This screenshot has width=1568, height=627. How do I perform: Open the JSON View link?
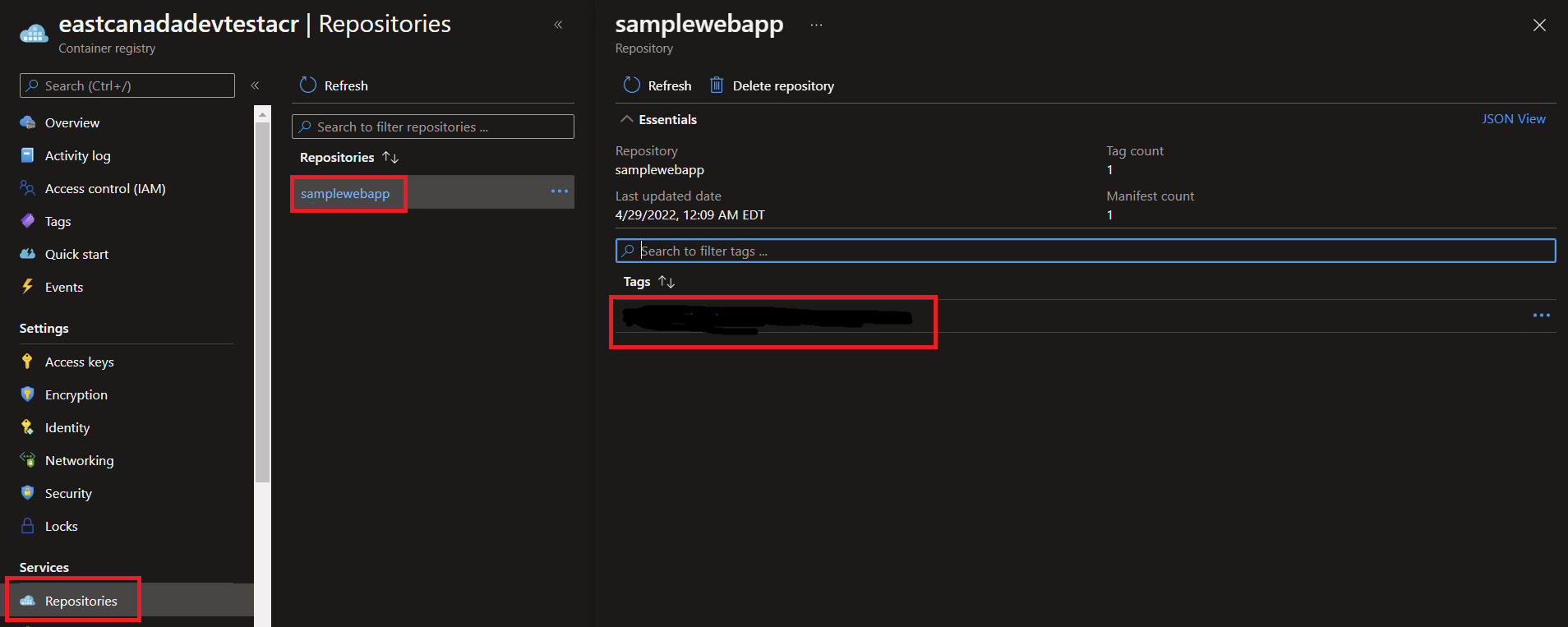point(1513,119)
